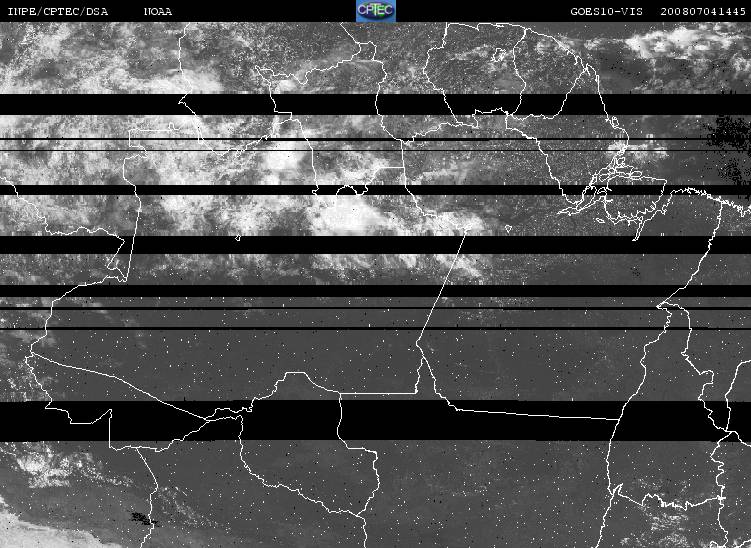Click the 200807041445 timestamp
The image size is (751, 548).
click(x=703, y=11)
